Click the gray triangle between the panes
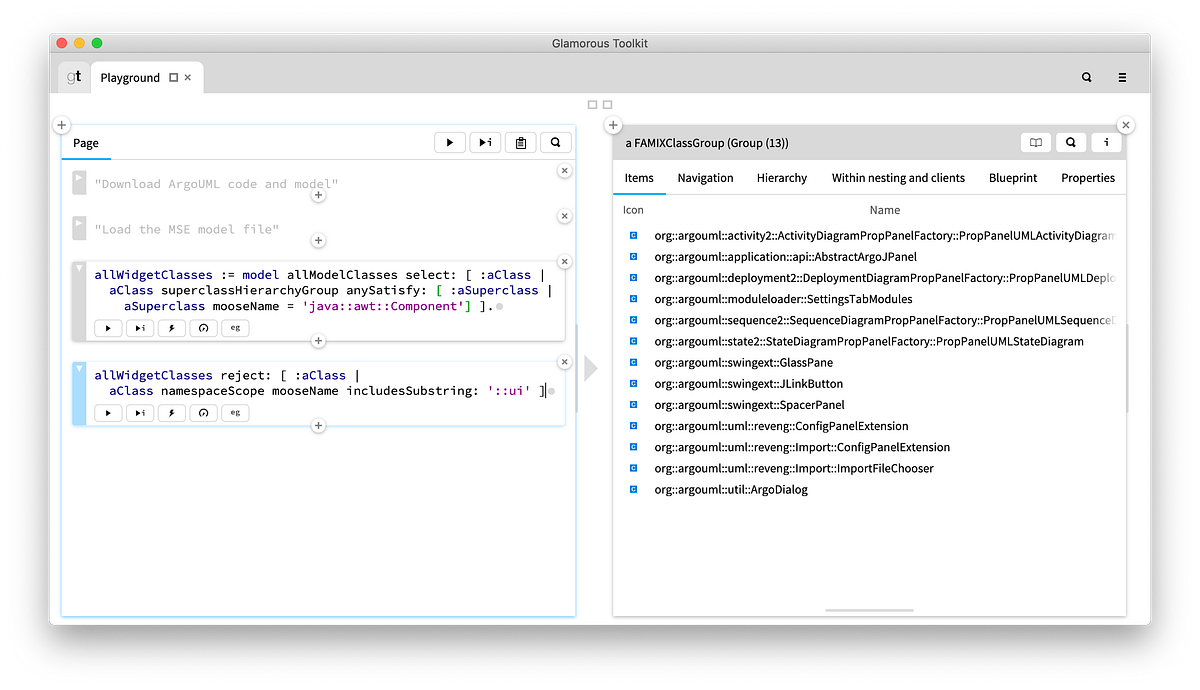The image size is (1200, 690). 590,368
